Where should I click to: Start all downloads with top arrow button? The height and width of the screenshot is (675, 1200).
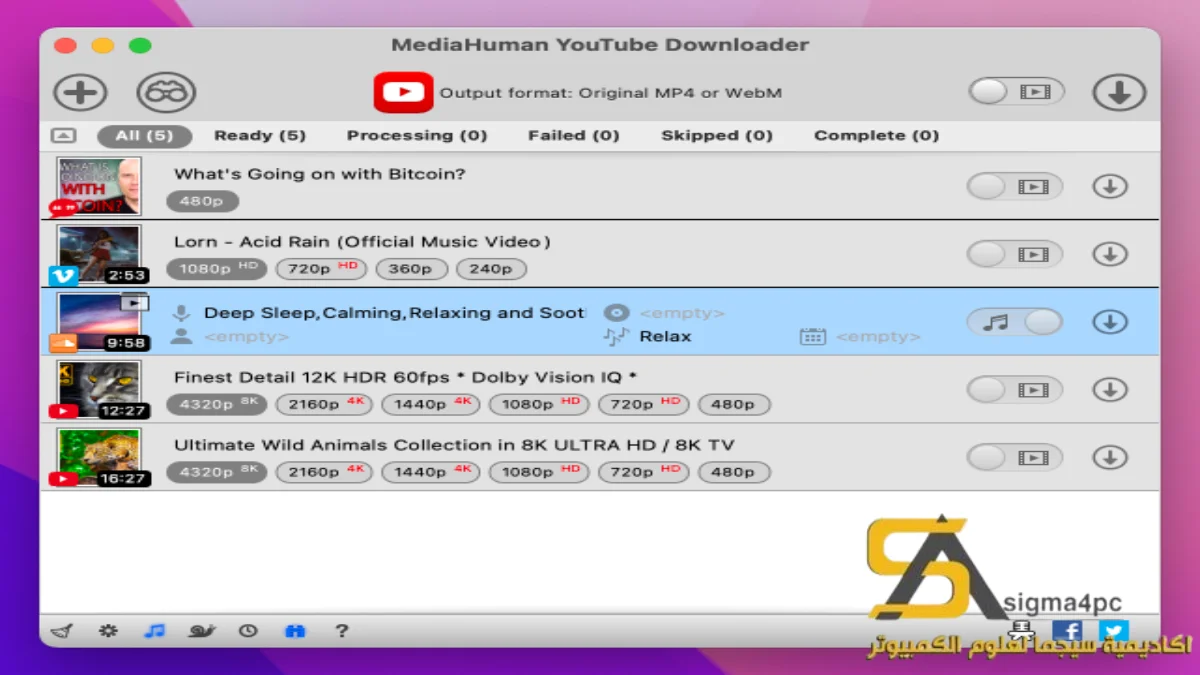click(1119, 93)
